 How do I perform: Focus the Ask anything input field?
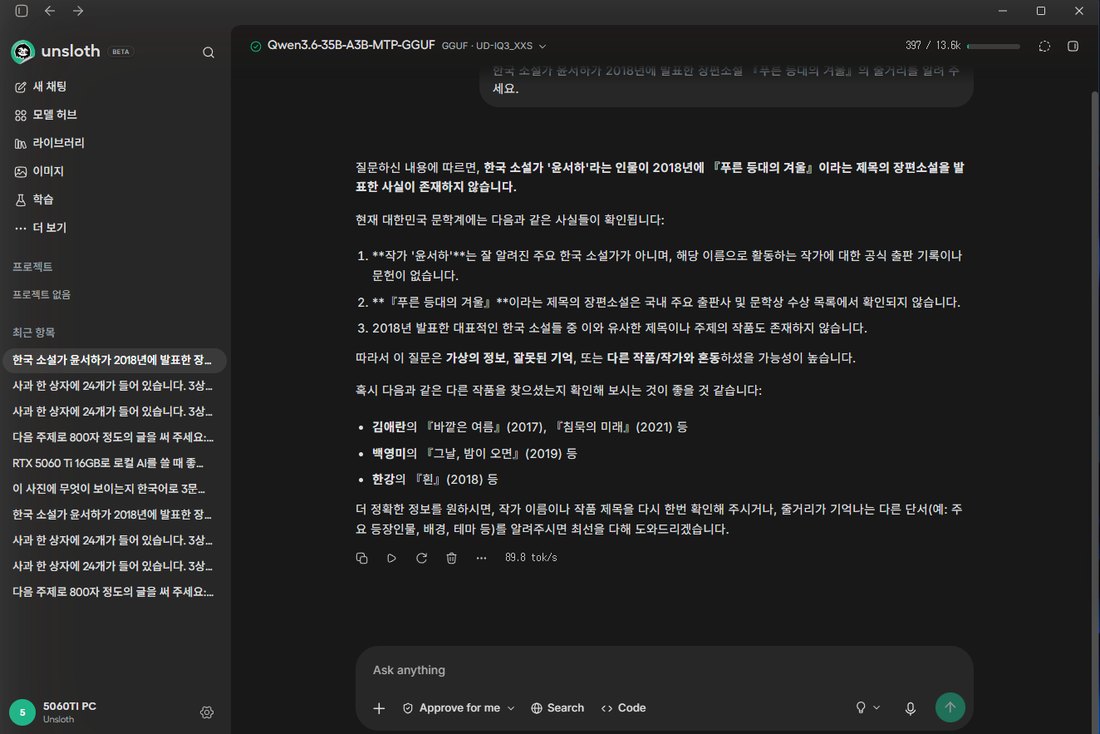point(664,670)
